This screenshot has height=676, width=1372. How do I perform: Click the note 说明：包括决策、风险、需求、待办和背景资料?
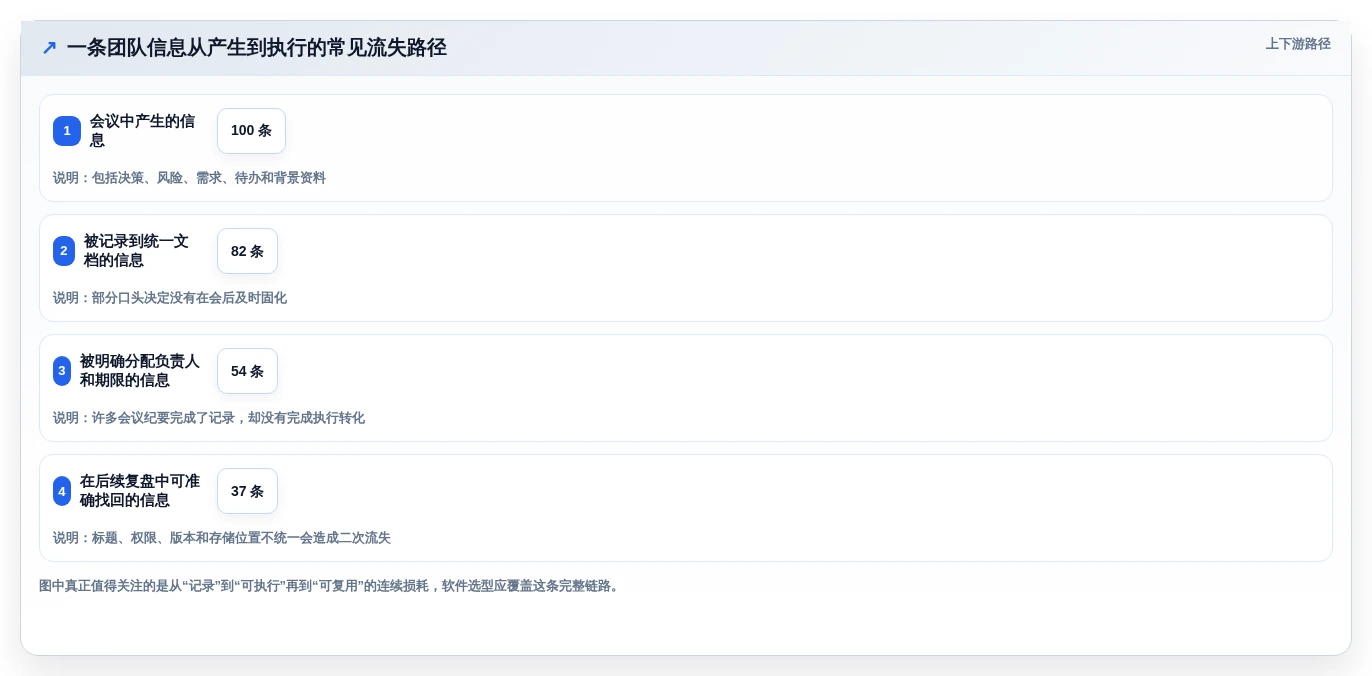[189, 178]
